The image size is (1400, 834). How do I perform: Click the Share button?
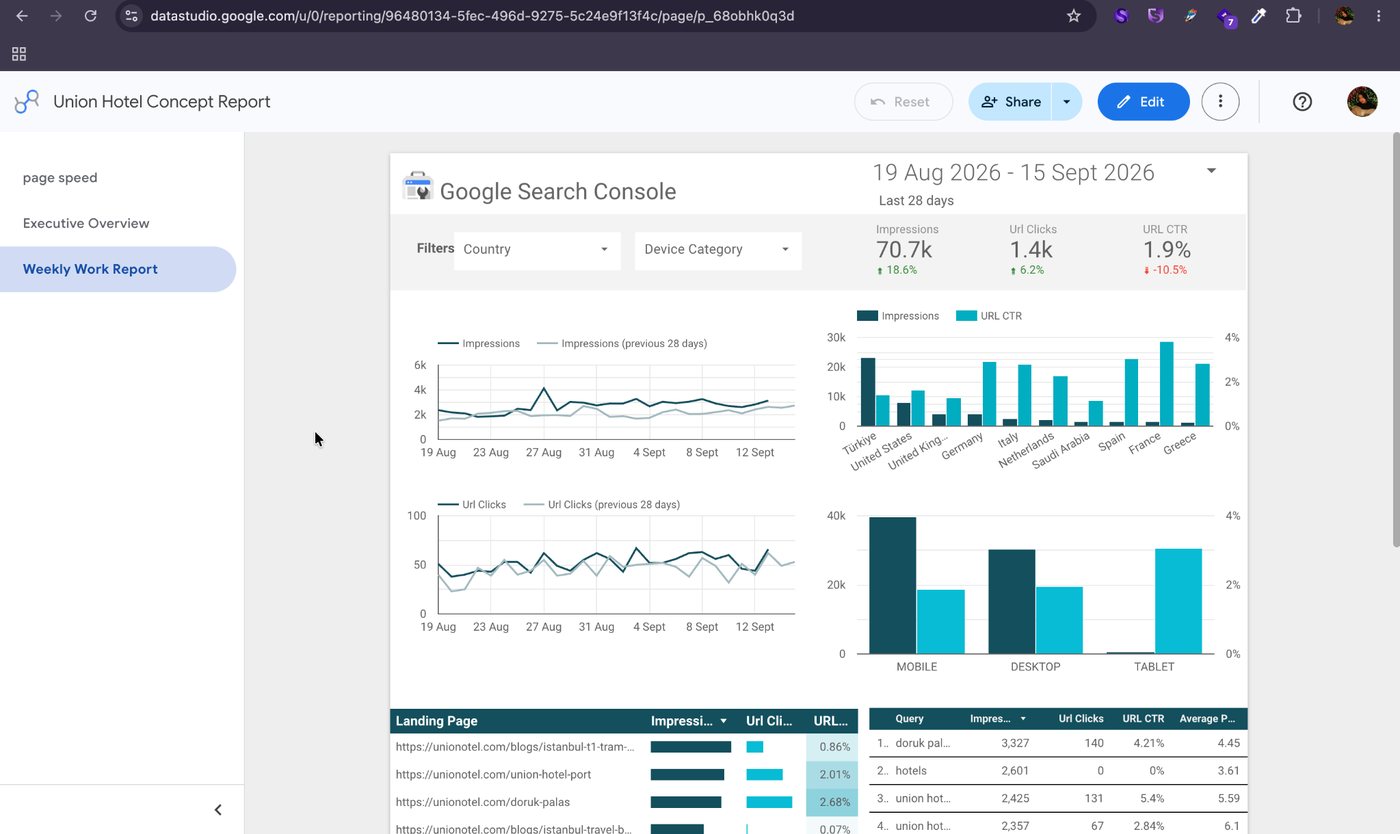tap(1010, 102)
